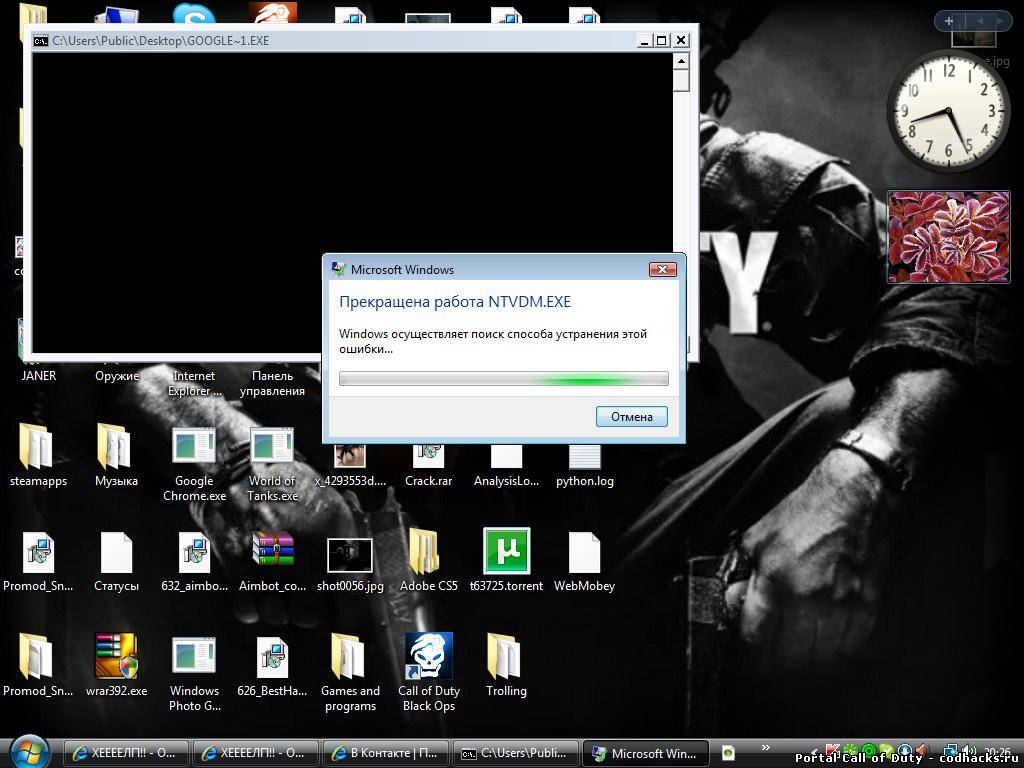Click the console scrollbar up arrow

click(x=681, y=61)
